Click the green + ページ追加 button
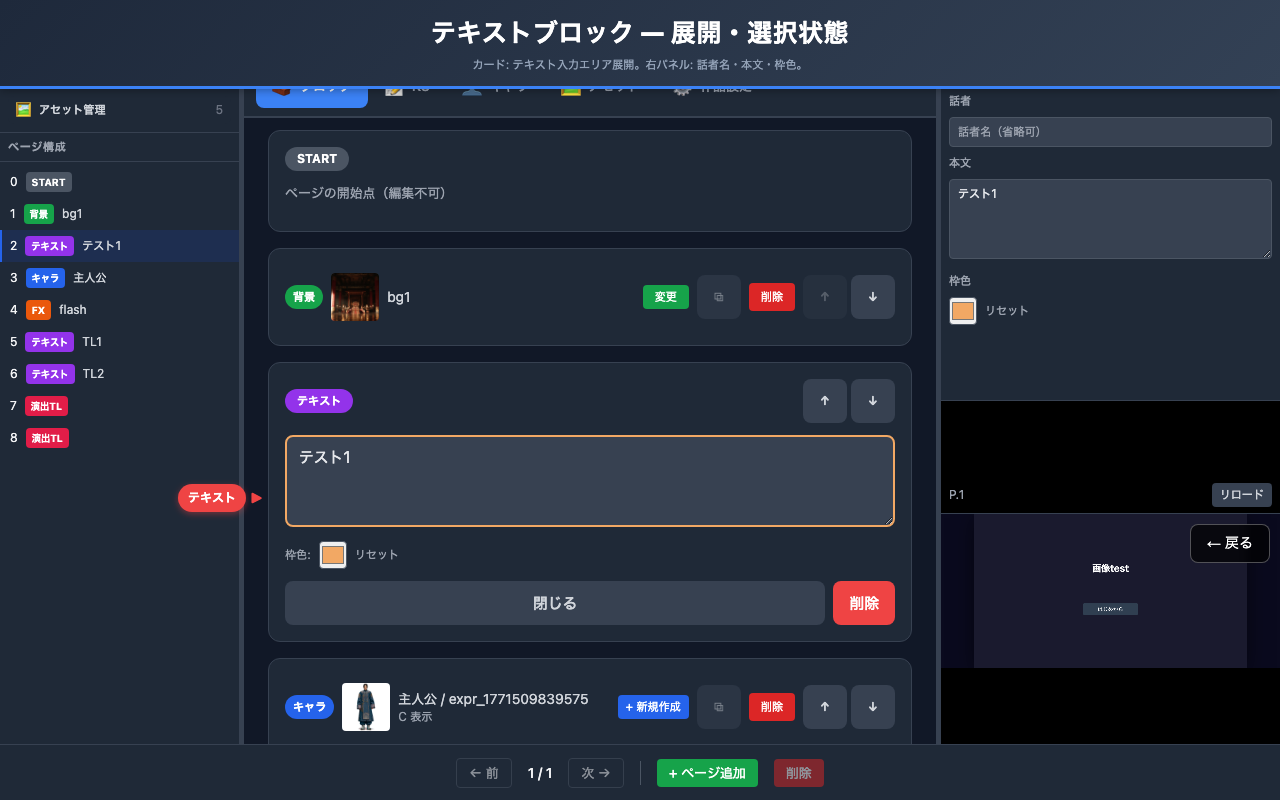 click(707, 773)
